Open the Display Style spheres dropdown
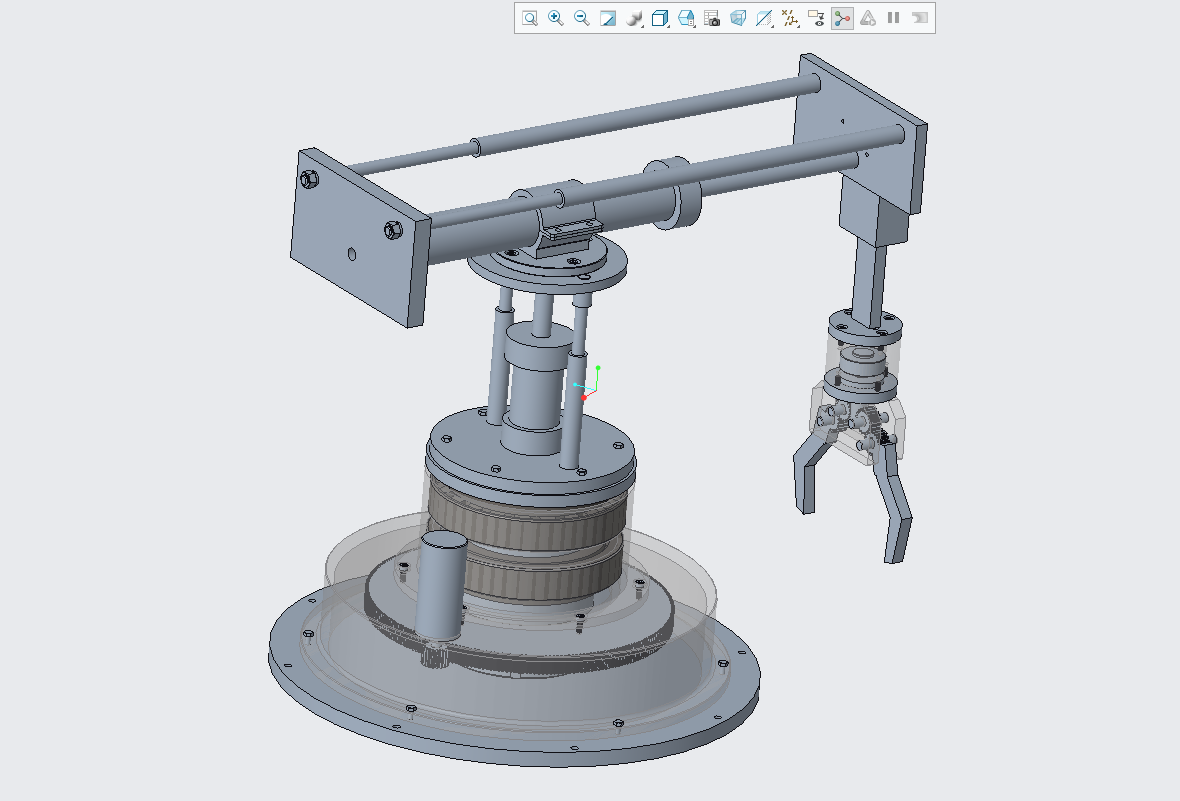This screenshot has width=1180, height=801. coord(634,18)
